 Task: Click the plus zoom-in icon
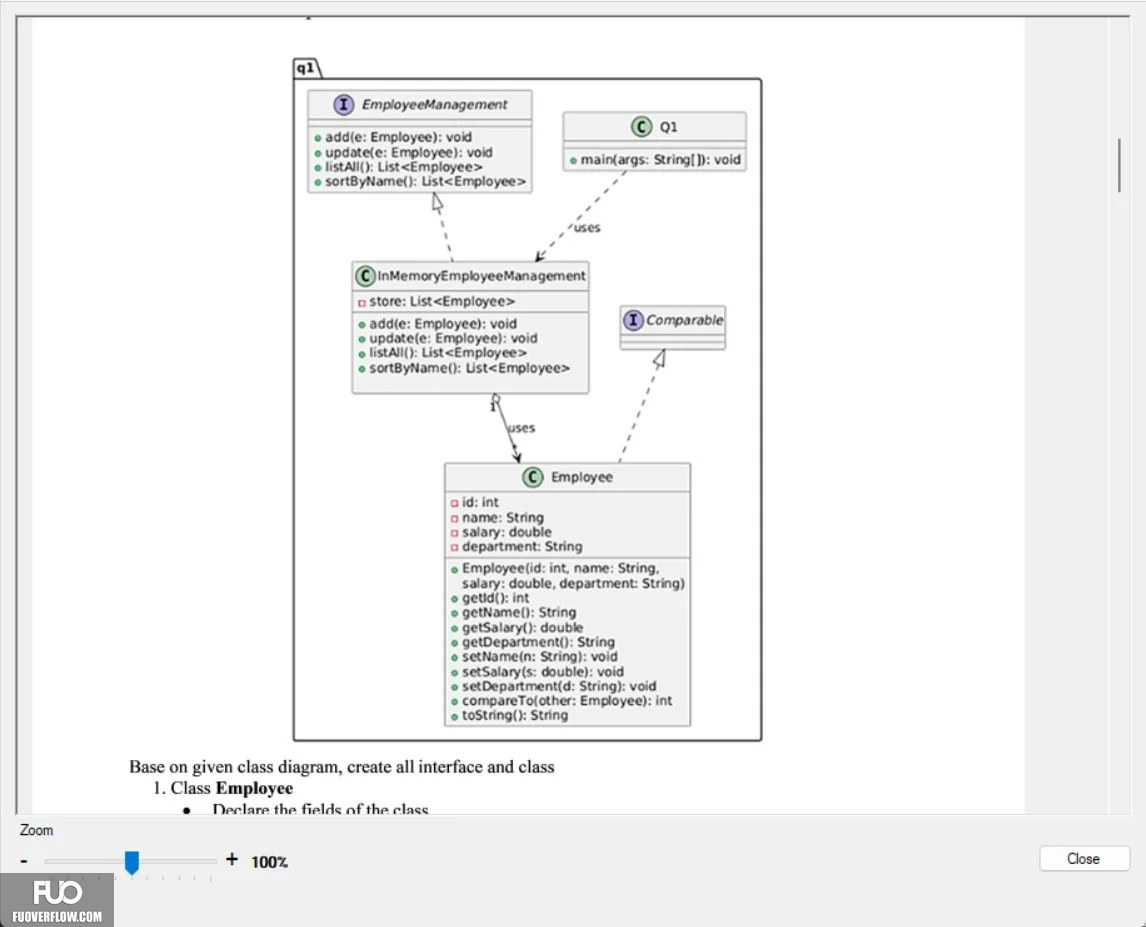[232, 859]
